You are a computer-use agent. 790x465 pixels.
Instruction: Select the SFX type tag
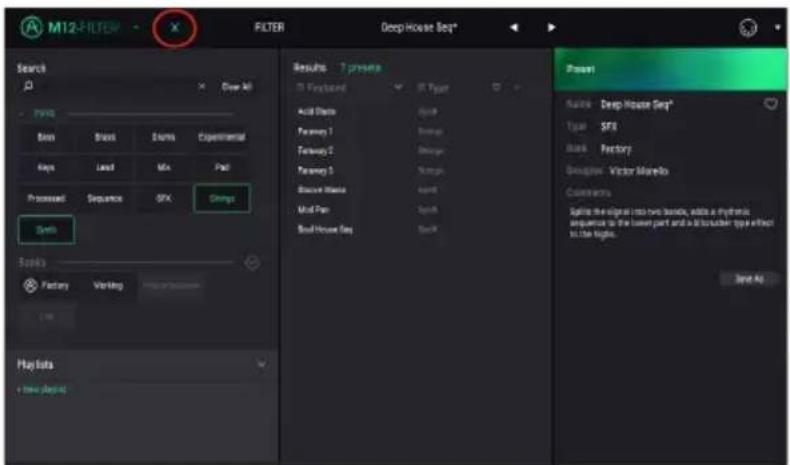[163, 198]
